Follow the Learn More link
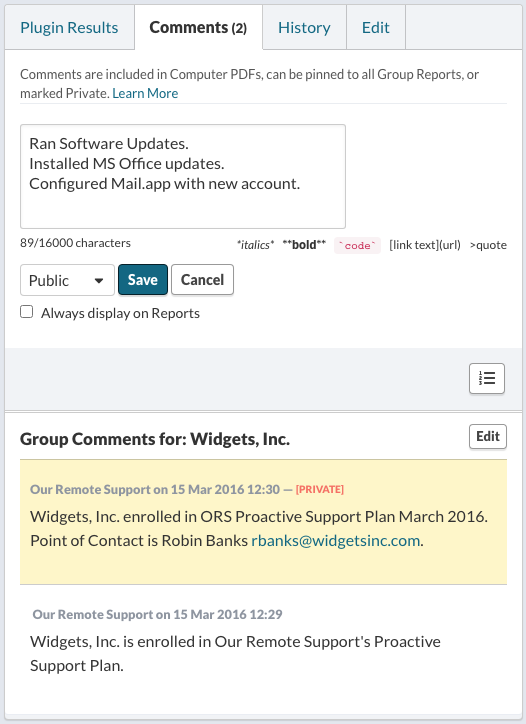The width and height of the screenshot is (526, 724). pos(145,93)
